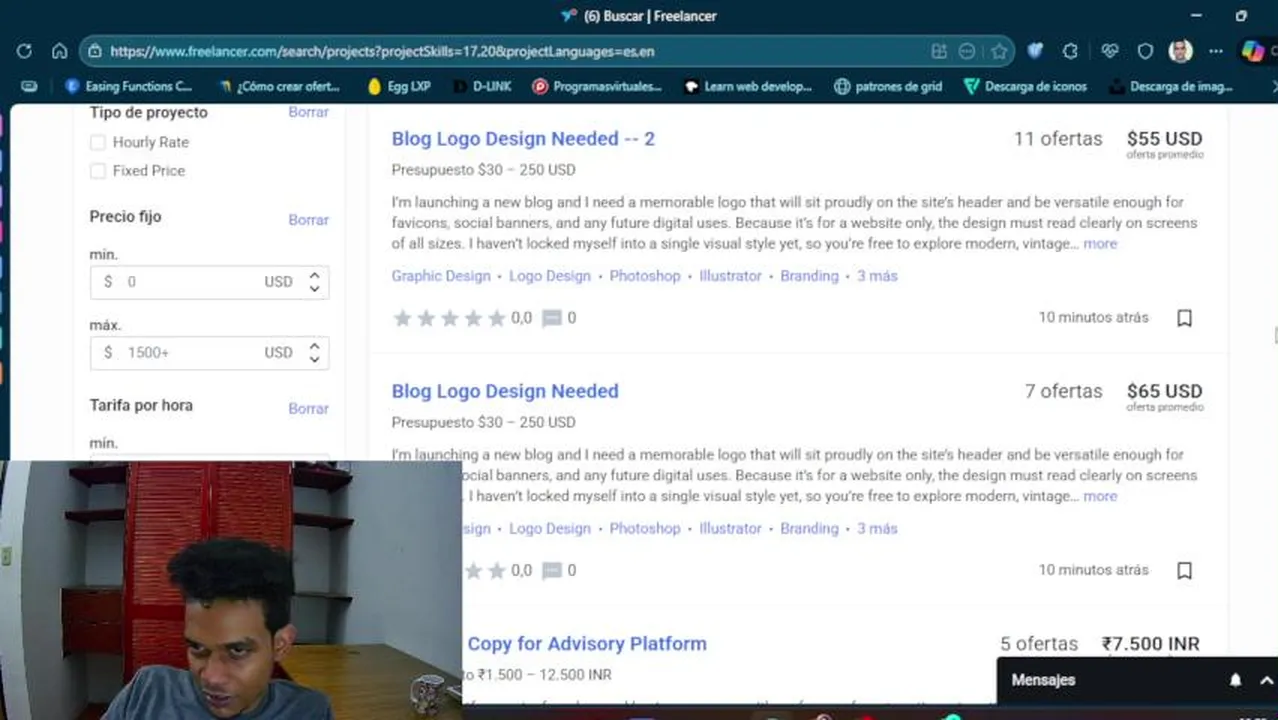This screenshot has width=1278, height=720.
Task: Expand Mensajes panel with chevron arrow
Action: pos(1266,680)
